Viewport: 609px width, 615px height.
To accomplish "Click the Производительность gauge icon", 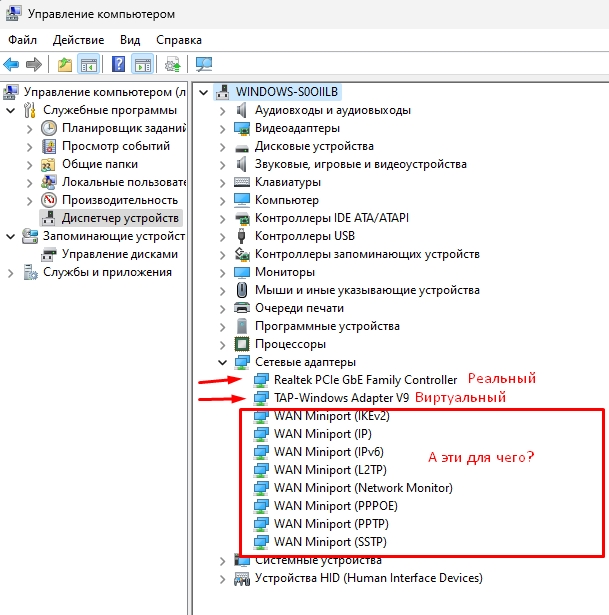I will 49,200.
